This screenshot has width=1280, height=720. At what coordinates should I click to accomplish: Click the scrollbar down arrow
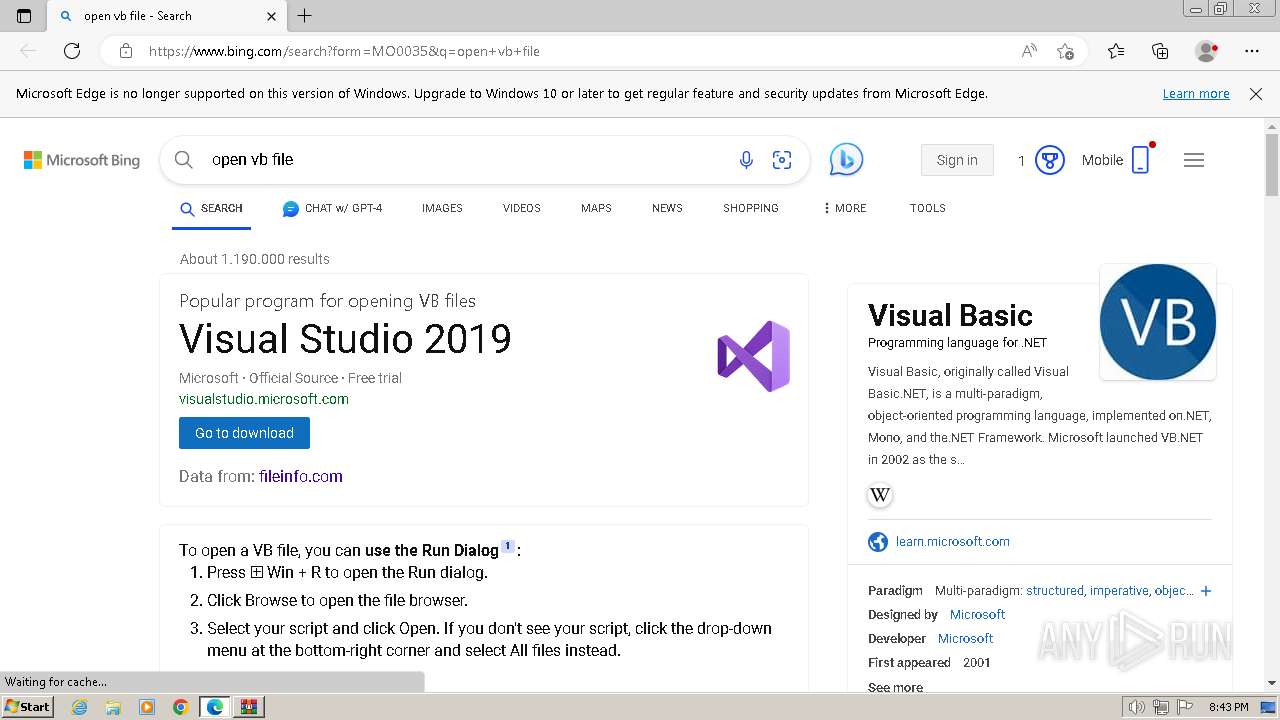pyautogui.click(x=1272, y=683)
